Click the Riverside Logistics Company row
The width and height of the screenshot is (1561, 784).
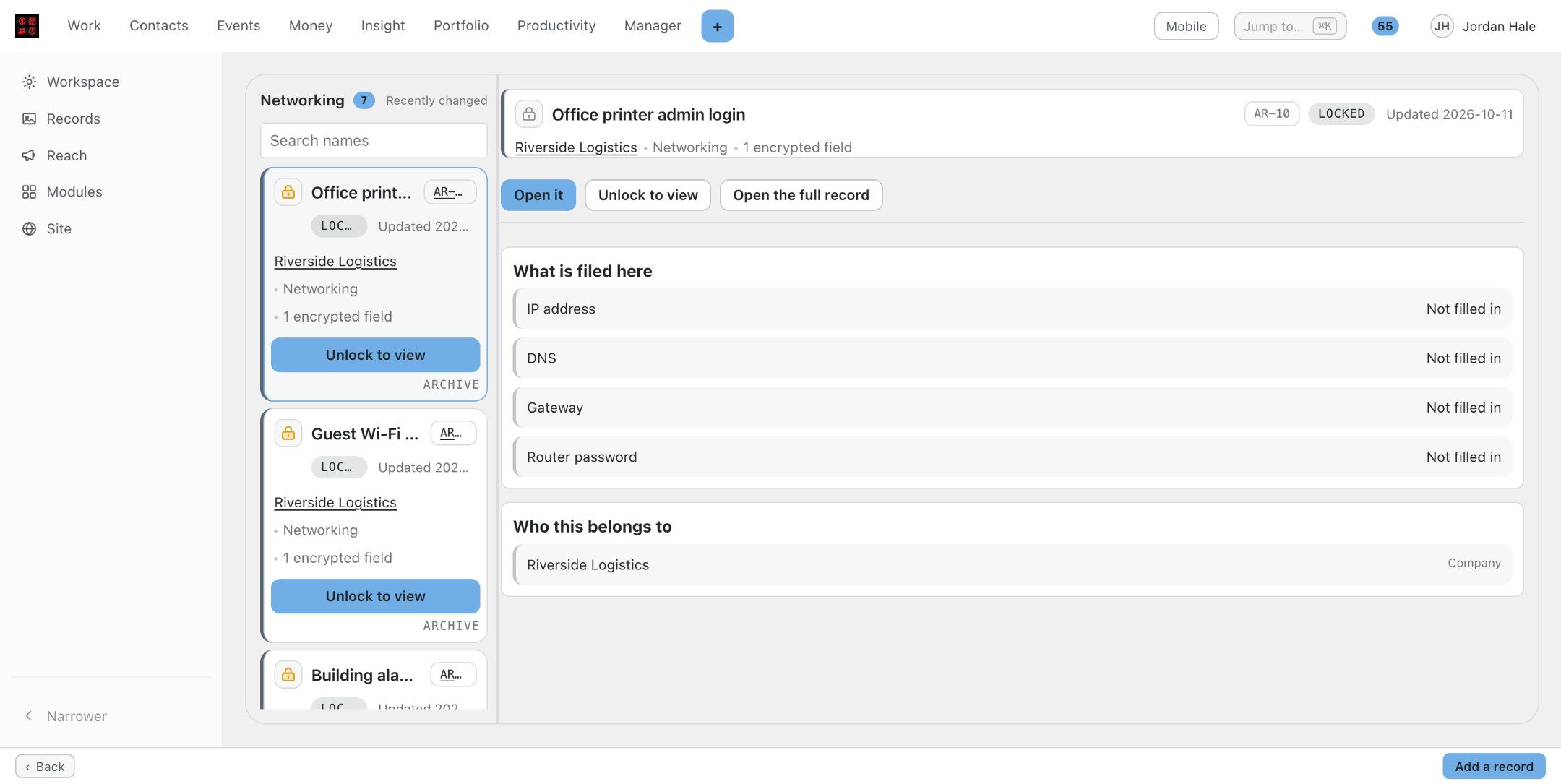(x=1012, y=564)
